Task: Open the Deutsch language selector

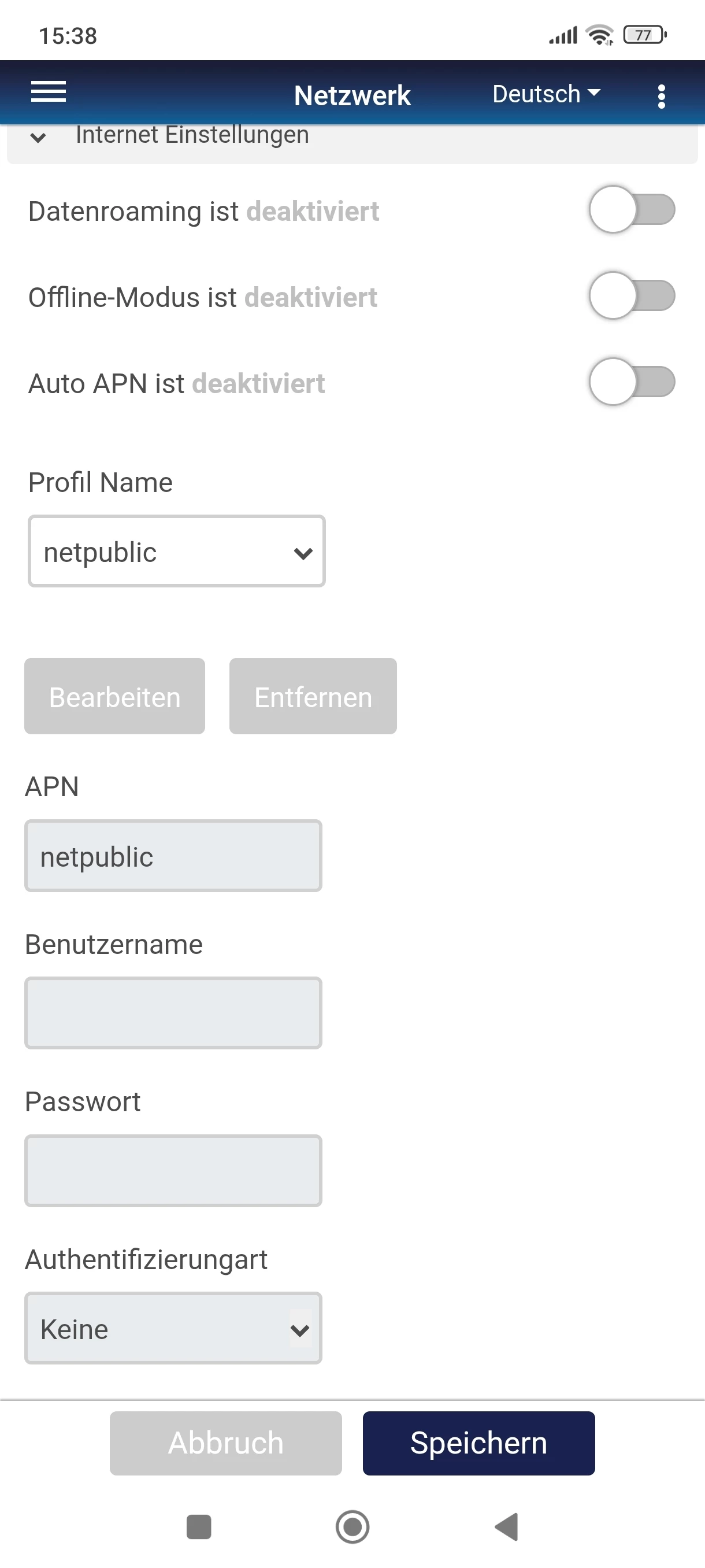Action: (x=546, y=94)
